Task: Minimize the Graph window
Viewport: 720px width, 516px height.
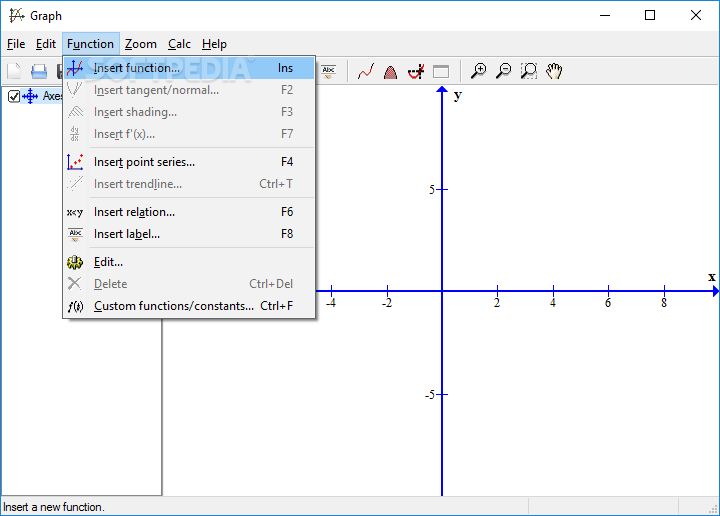Action: (605, 16)
